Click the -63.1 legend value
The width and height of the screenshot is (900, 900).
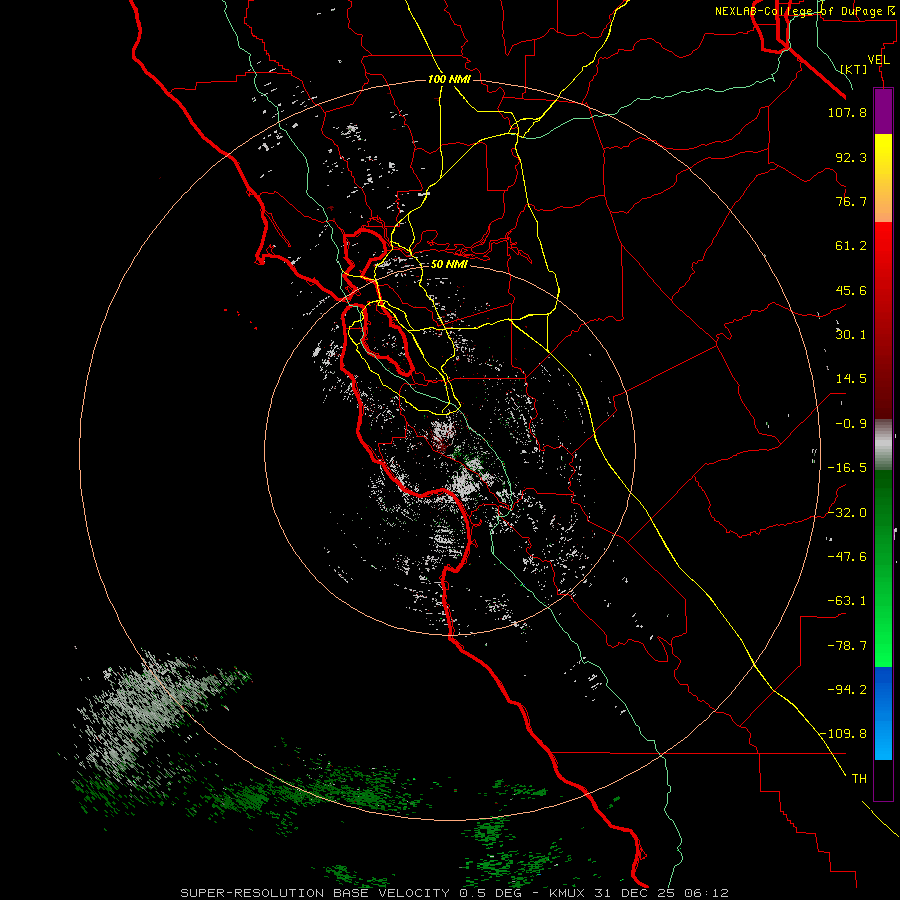847,601
